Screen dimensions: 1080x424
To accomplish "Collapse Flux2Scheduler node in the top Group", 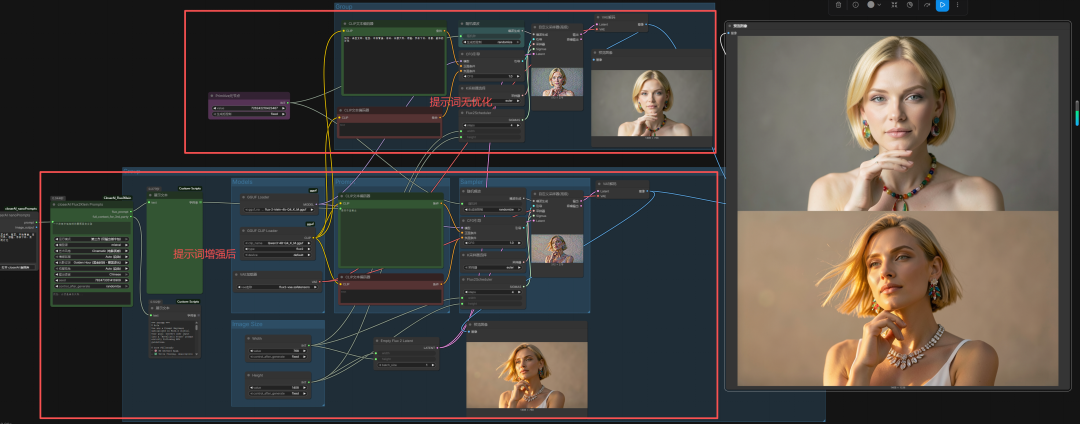I will (463, 112).
